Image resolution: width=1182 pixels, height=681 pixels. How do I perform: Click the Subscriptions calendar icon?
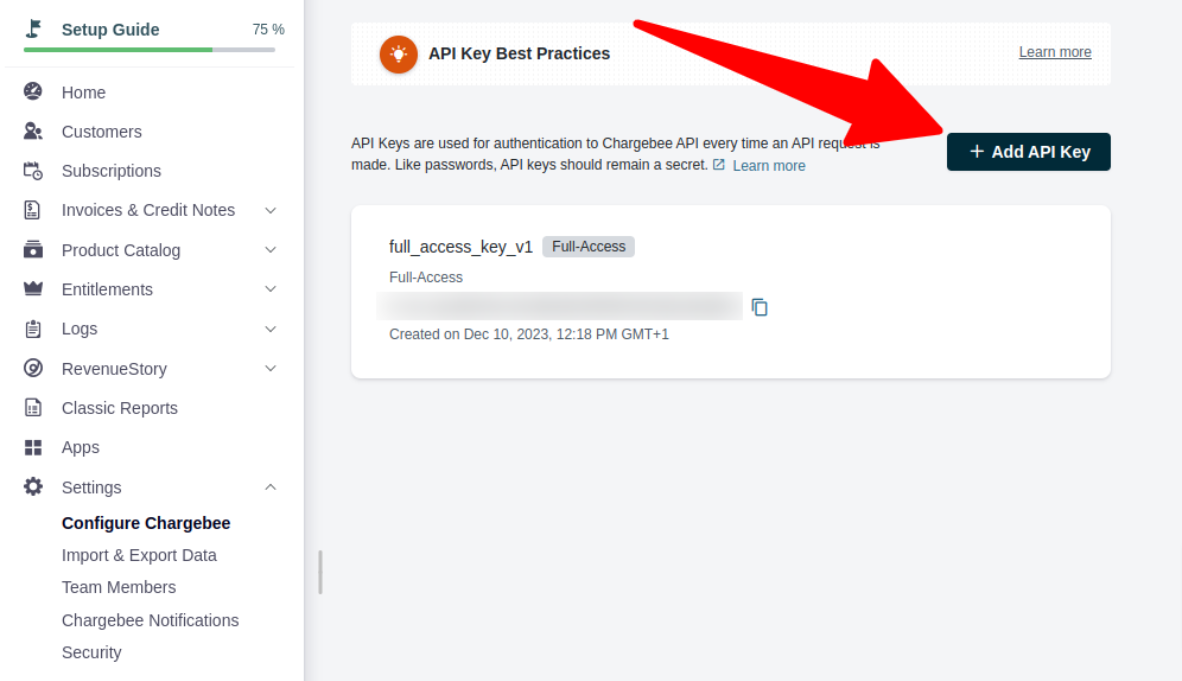pyautogui.click(x=33, y=170)
